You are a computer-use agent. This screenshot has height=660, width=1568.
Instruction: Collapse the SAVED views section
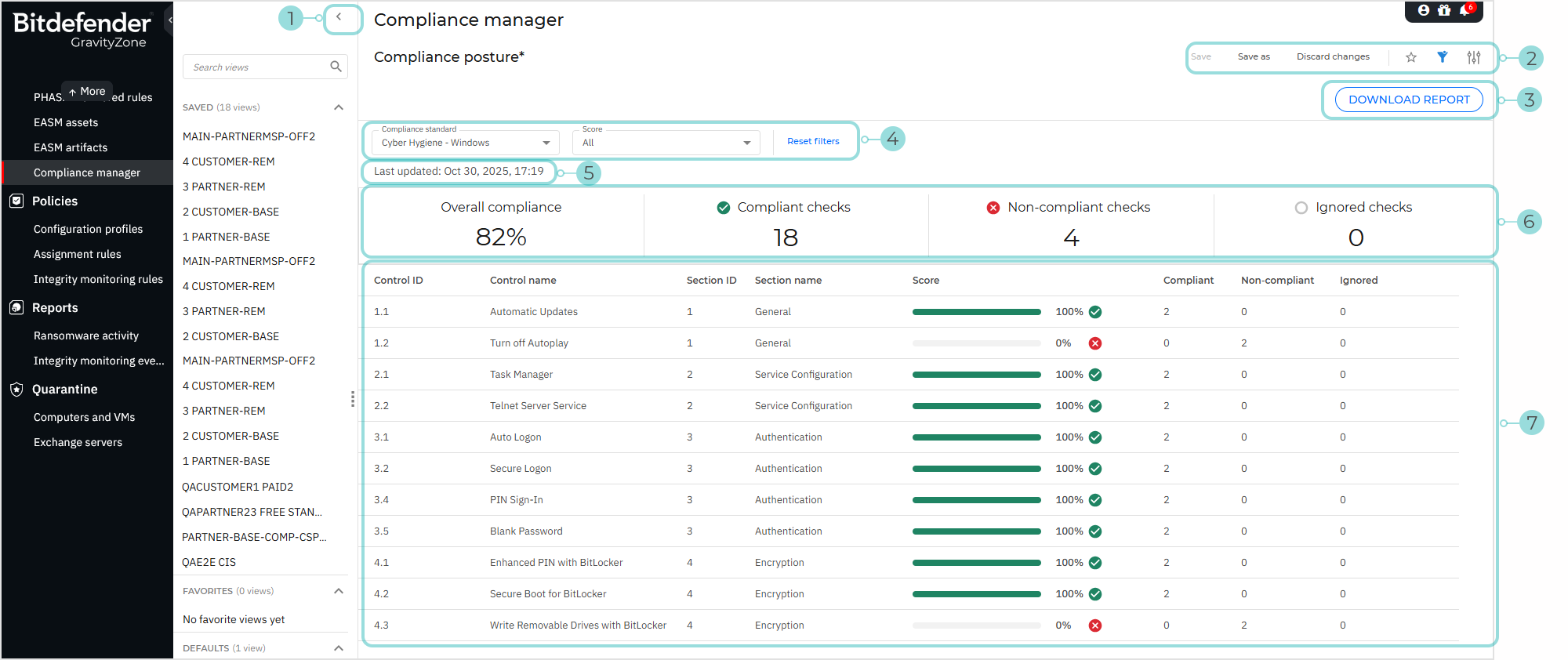(x=339, y=107)
